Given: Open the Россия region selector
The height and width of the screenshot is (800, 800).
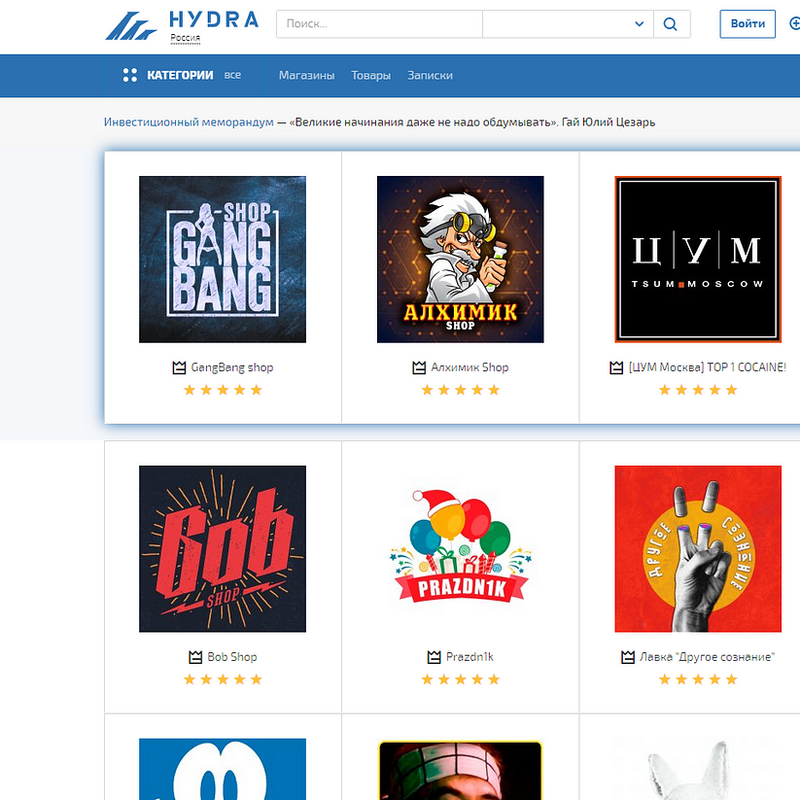Looking at the screenshot, I should [x=185, y=40].
